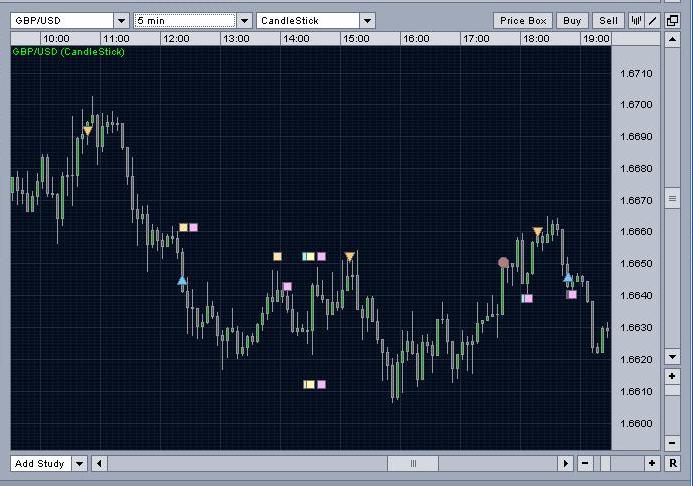Click the pink square marker near 1.6640 at 18:50
The image size is (693, 486).
572,294
